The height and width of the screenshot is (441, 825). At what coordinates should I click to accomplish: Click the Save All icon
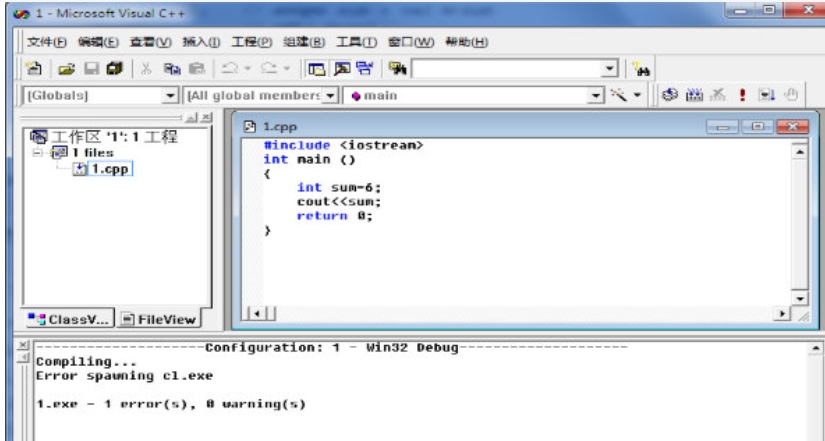pyautogui.click(x=114, y=68)
